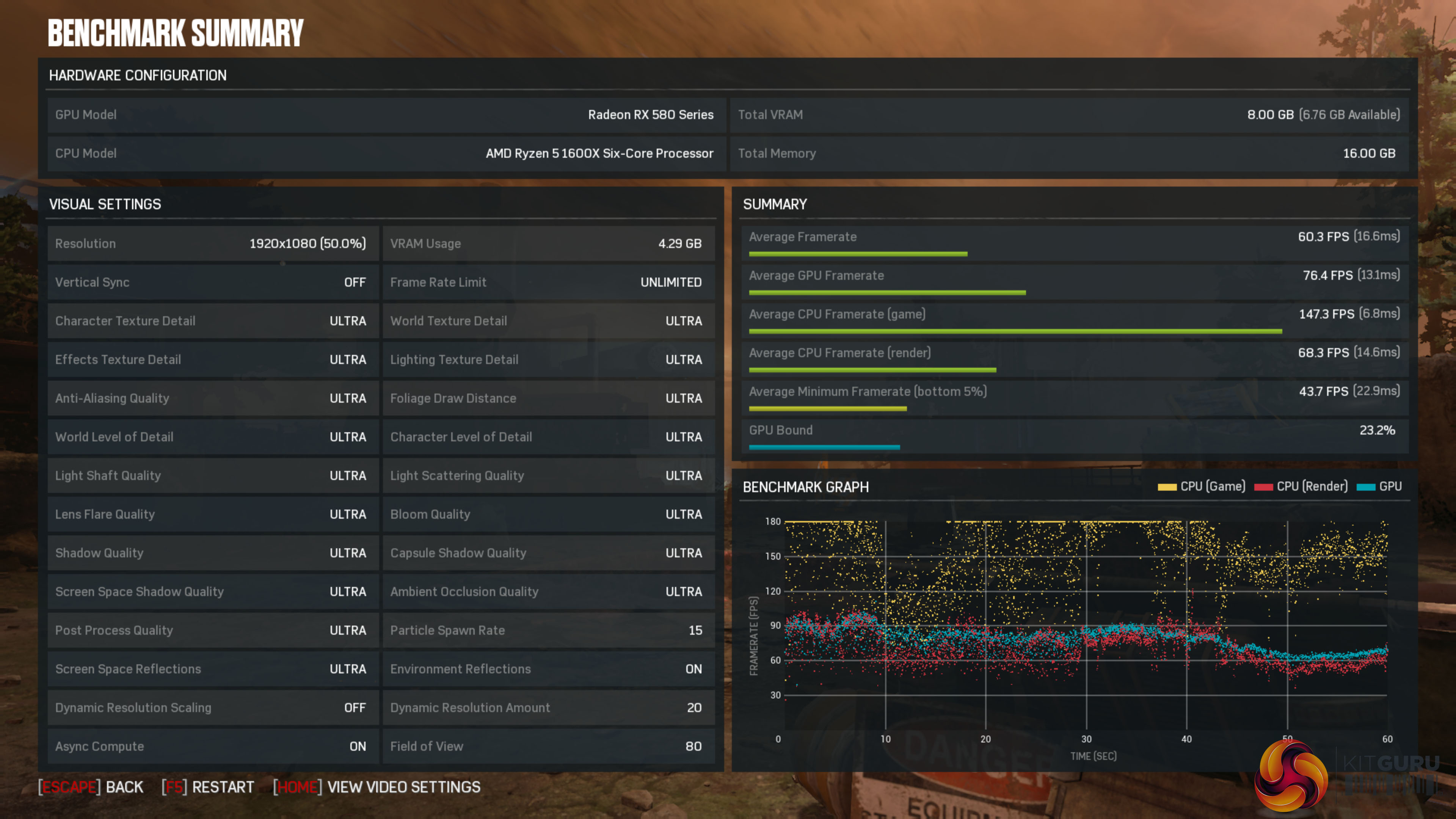Click the Visual Settings panel header

pyautogui.click(x=105, y=204)
